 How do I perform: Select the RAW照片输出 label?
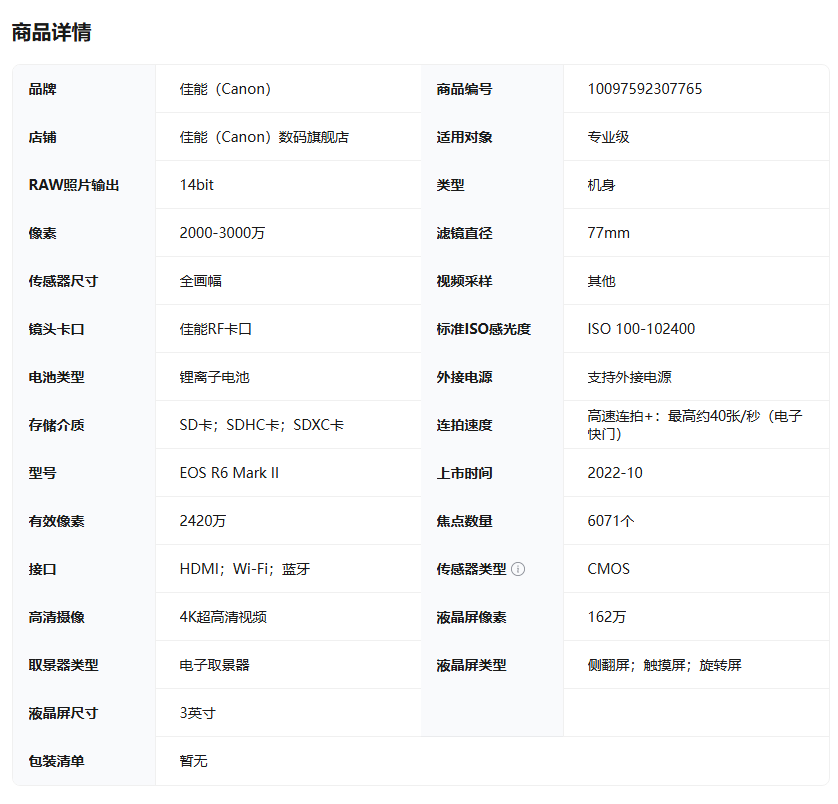(x=74, y=185)
